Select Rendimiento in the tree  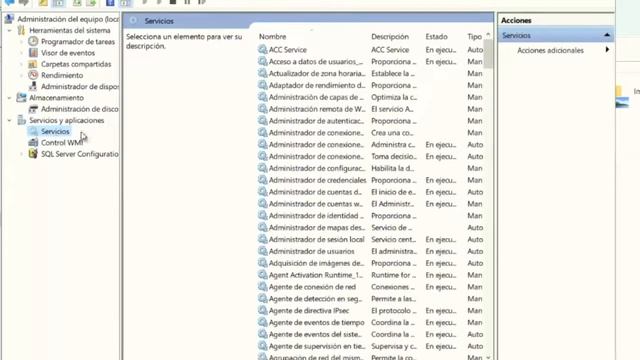[x=62, y=75]
